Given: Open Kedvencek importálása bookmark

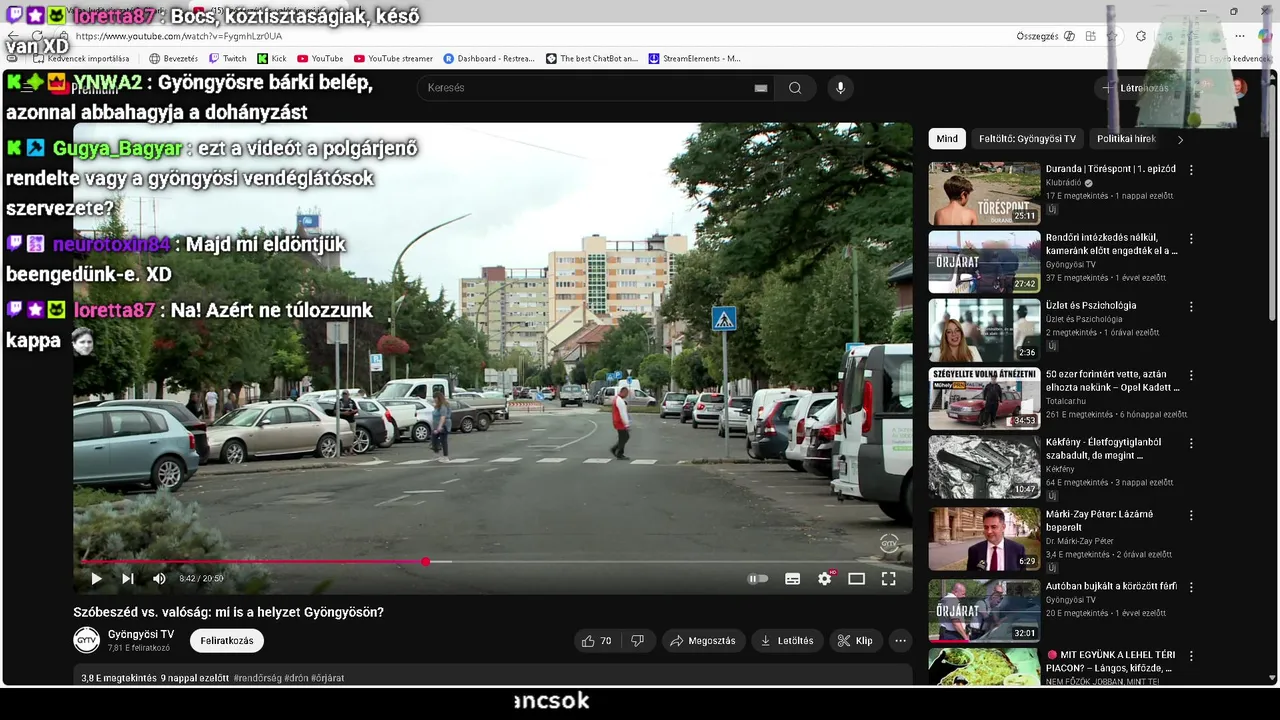Looking at the screenshot, I should coord(82,59).
